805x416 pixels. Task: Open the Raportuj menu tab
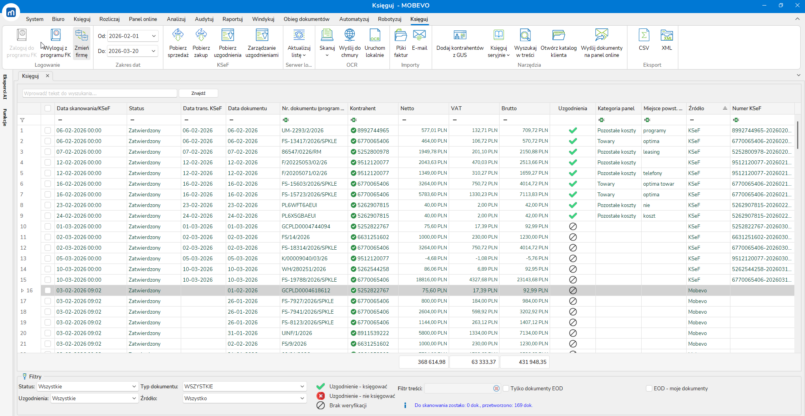pos(232,19)
